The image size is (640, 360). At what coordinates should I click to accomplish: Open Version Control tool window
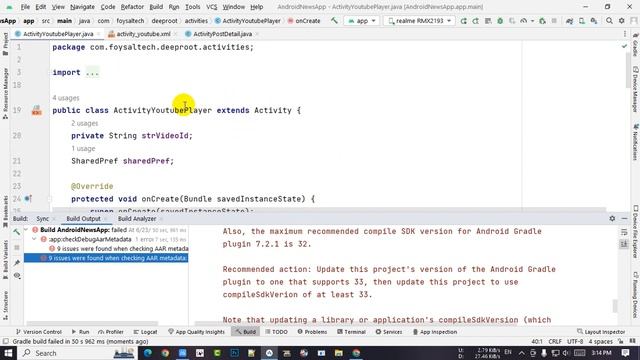tap(38, 332)
